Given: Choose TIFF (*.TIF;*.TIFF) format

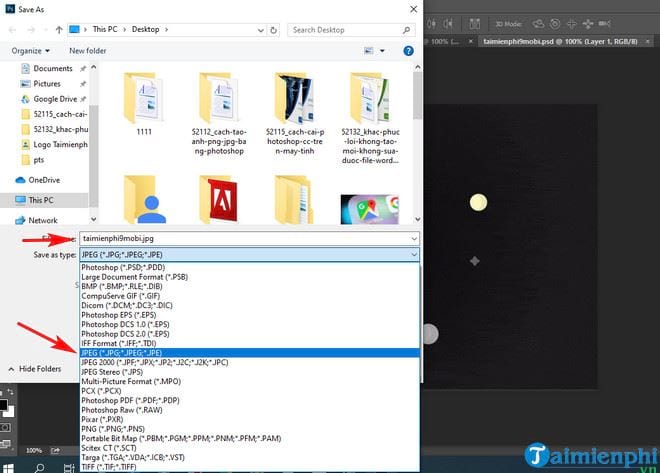Looking at the screenshot, I should [x=250, y=467].
